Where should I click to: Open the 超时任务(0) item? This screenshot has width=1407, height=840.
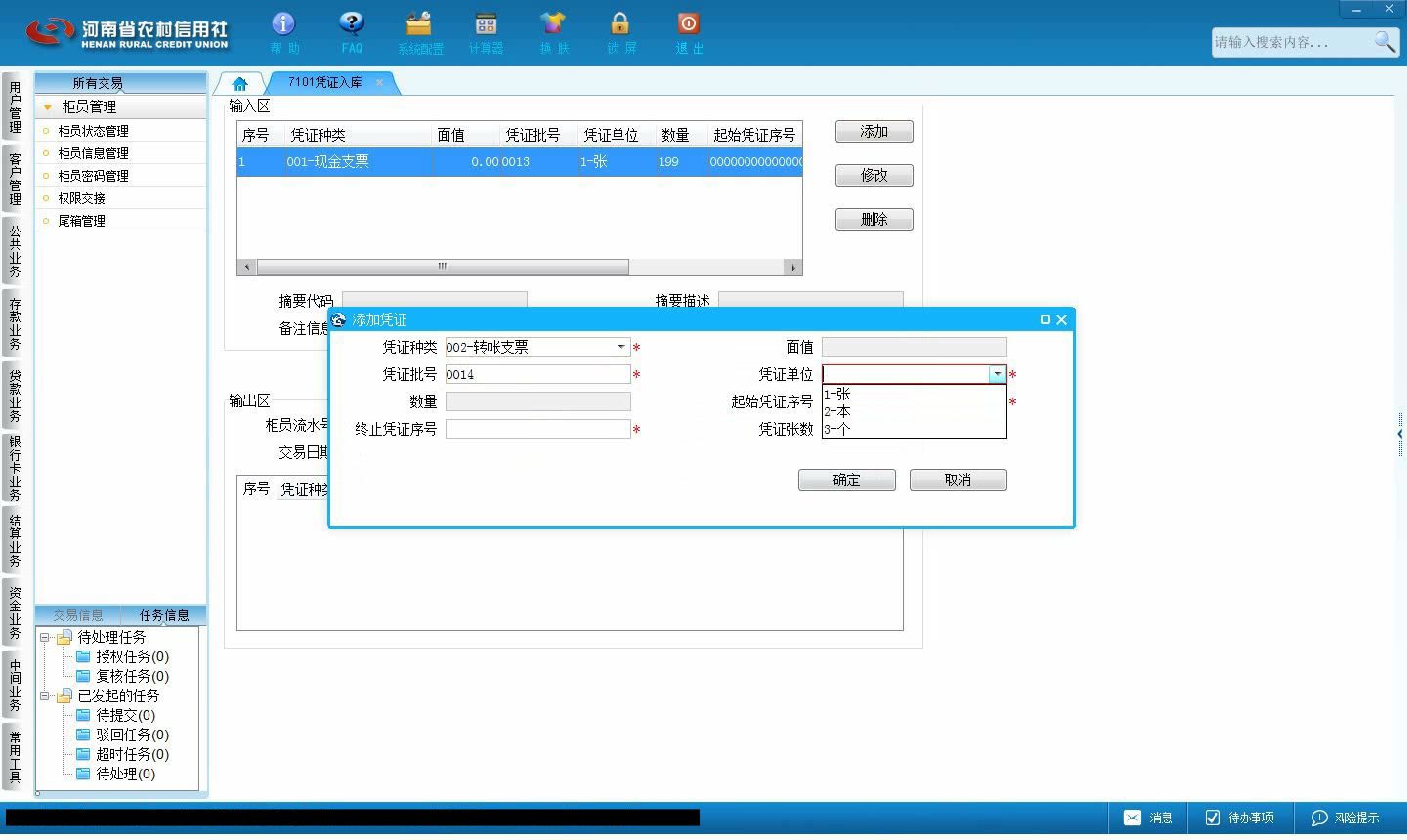[x=132, y=754]
